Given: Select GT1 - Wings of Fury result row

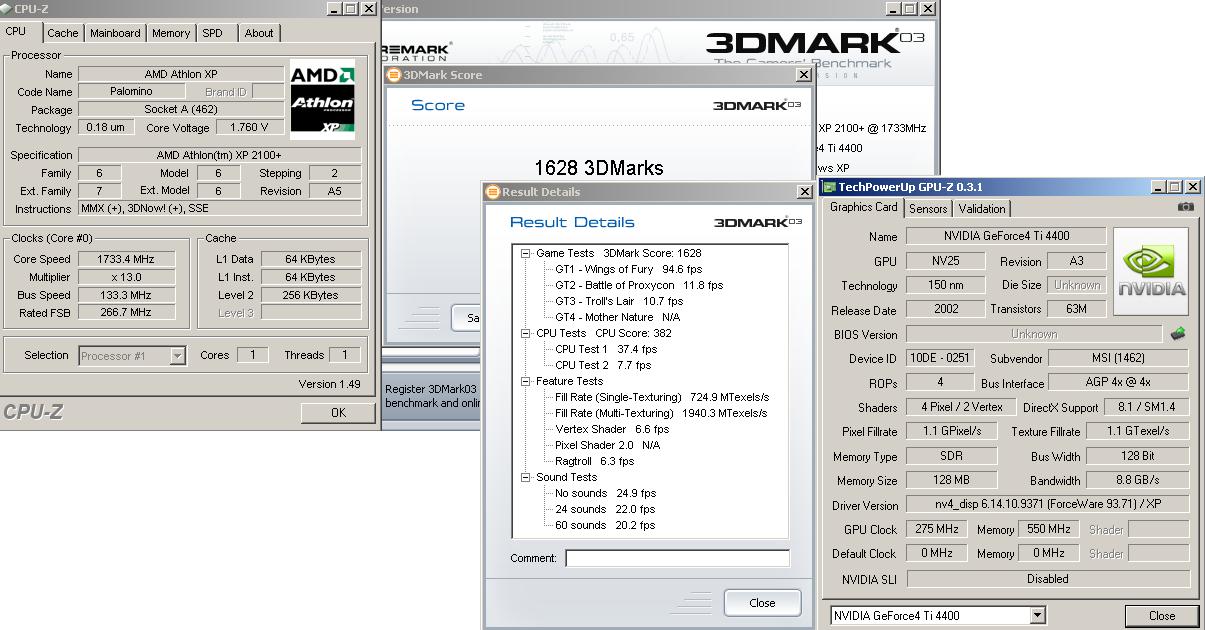Looking at the screenshot, I should point(629,269).
